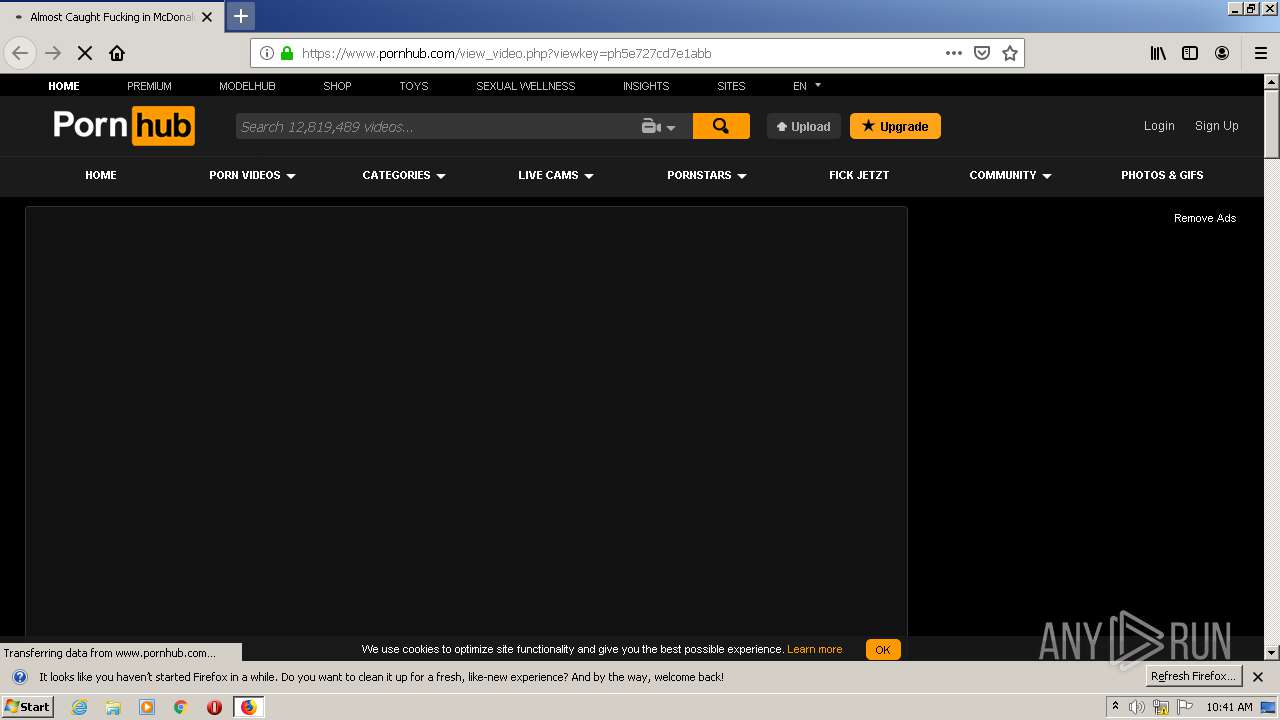Launch Internet Explorer from taskbar

tap(80, 707)
